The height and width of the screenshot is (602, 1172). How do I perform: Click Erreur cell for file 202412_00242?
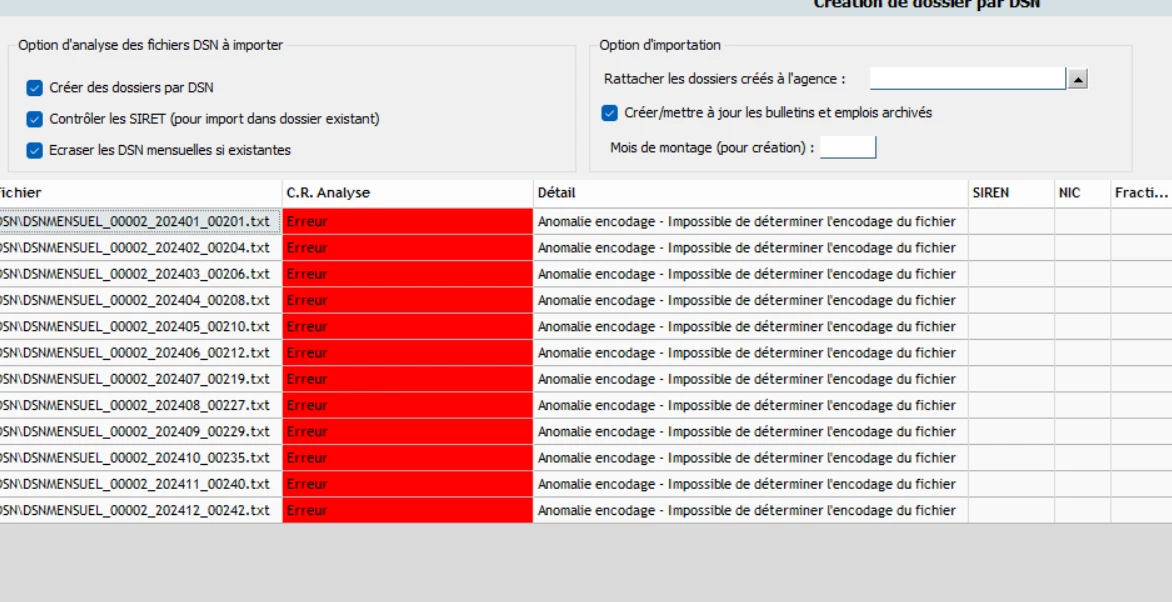point(407,510)
